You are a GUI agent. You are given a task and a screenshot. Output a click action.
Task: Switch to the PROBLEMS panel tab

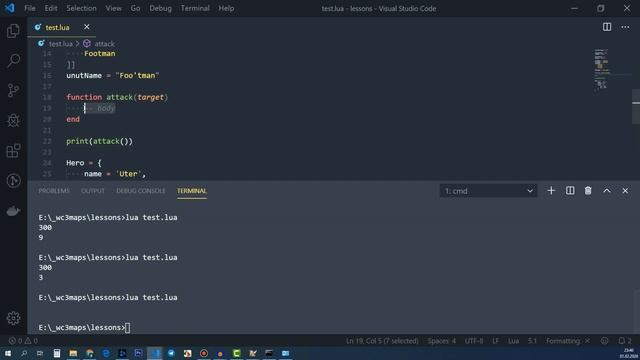tap(54, 191)
